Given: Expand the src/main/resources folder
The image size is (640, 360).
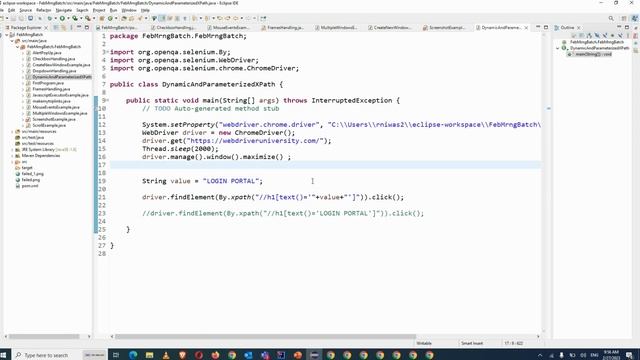Looking at the screenshot, I should 12,131.
